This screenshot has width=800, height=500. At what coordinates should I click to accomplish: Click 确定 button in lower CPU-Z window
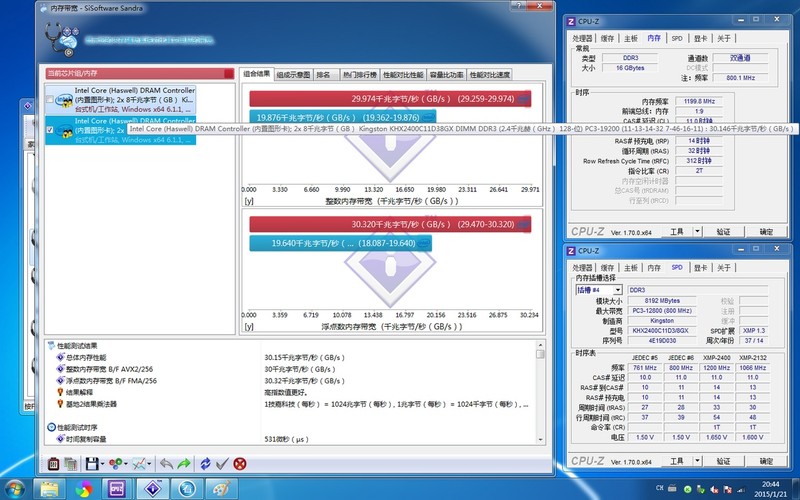(x=766, y=461)
